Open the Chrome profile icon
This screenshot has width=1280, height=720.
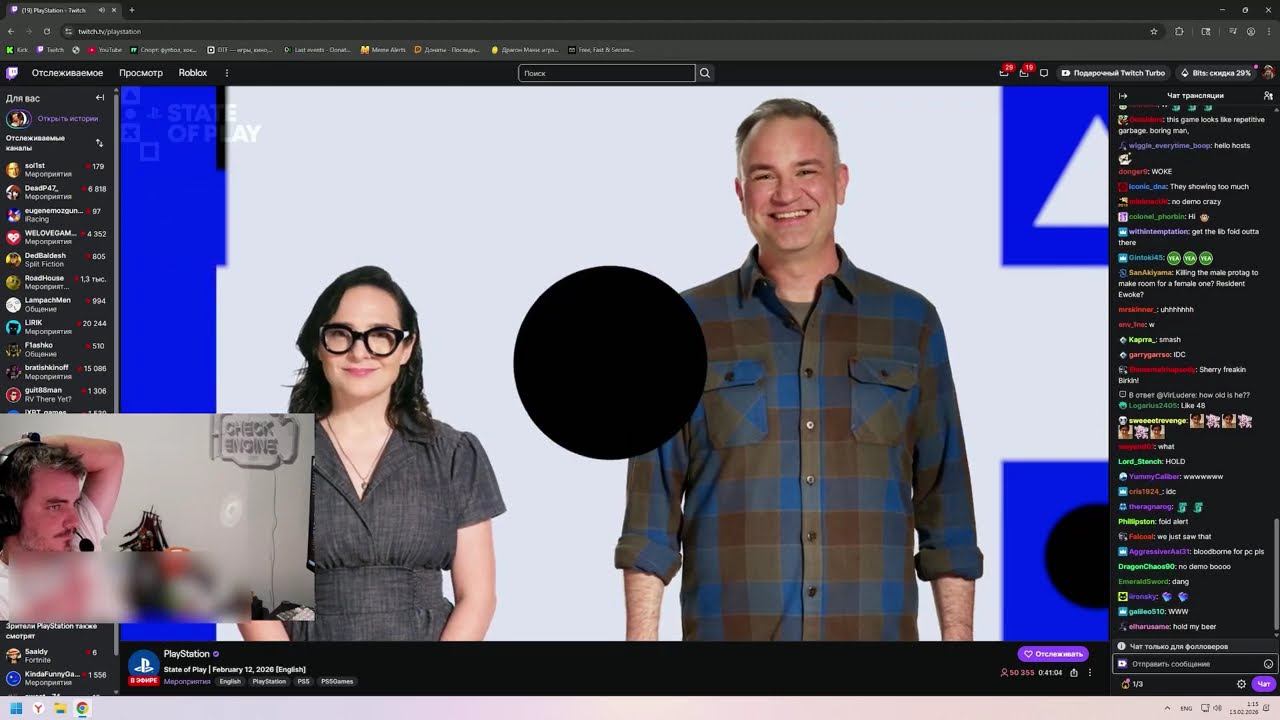pyautogui.click(x=1251, y=31)
